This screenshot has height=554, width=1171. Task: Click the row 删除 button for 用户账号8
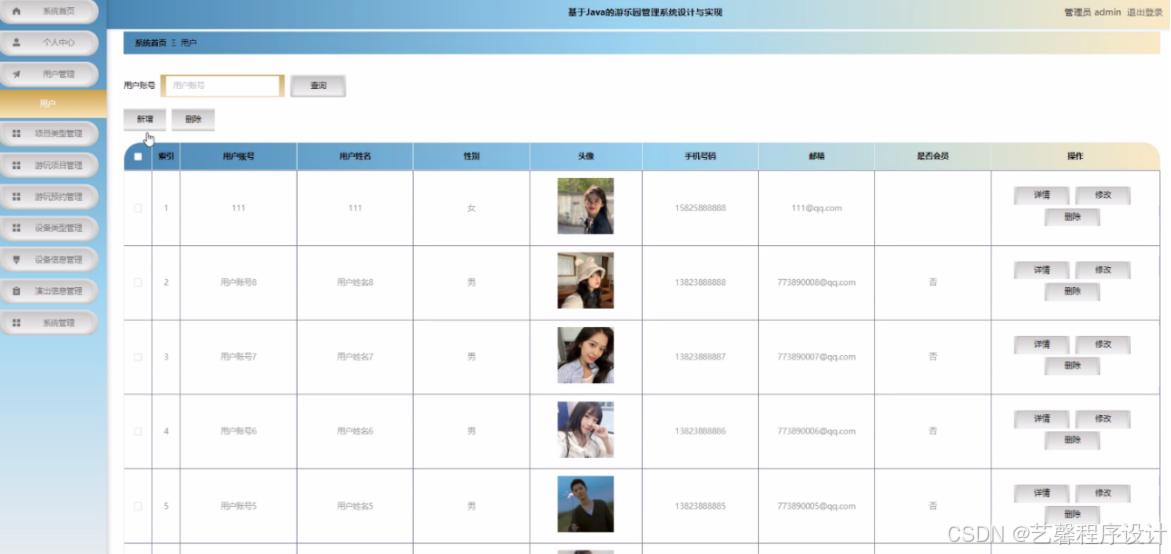click(x=1072, y=292)
